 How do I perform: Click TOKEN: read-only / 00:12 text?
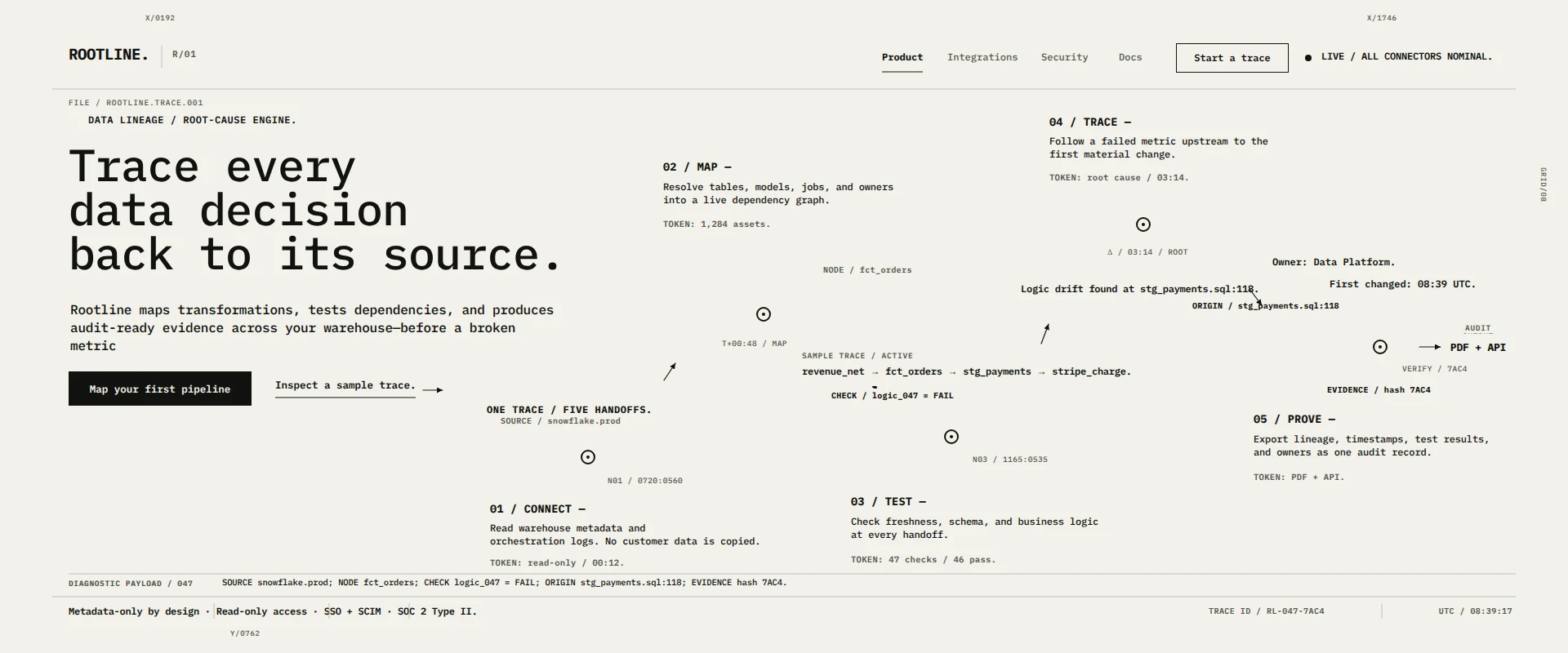pyautogui.click(x=557, y=563)
